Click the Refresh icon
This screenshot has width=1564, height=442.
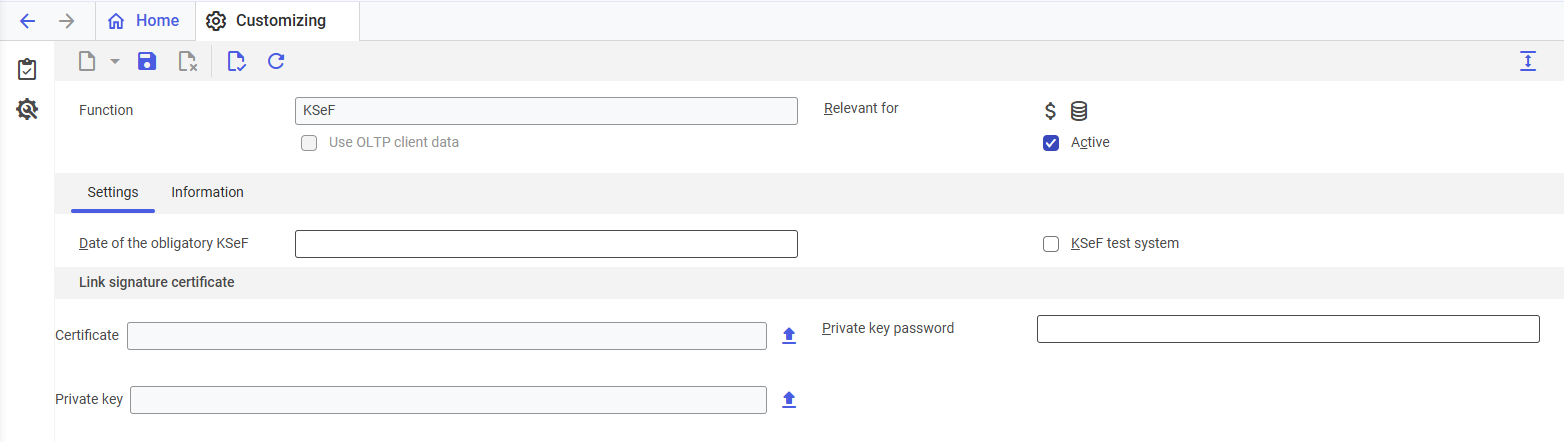coord(276,61)
